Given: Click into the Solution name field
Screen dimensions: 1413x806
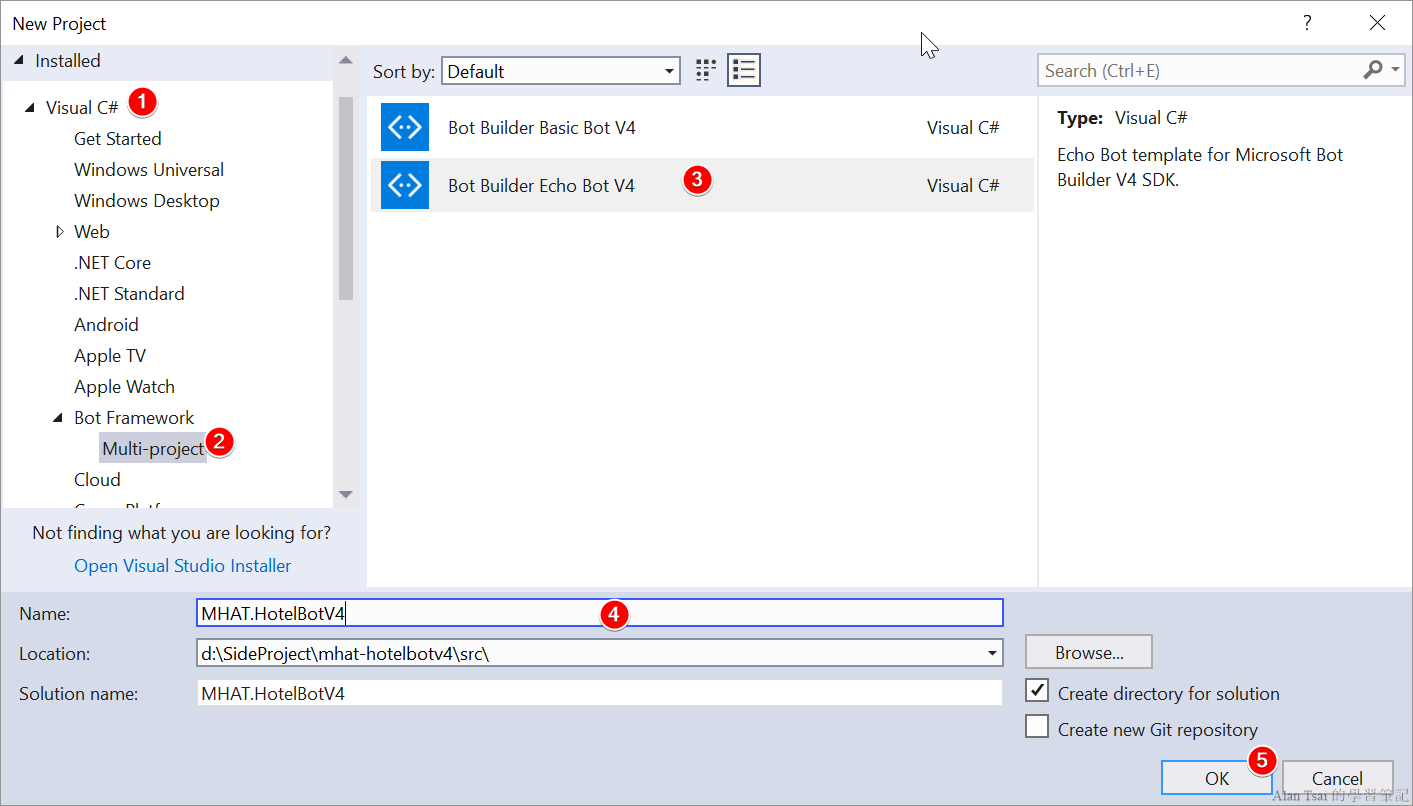Looking at the screenshot, I should tap(600, 693).
